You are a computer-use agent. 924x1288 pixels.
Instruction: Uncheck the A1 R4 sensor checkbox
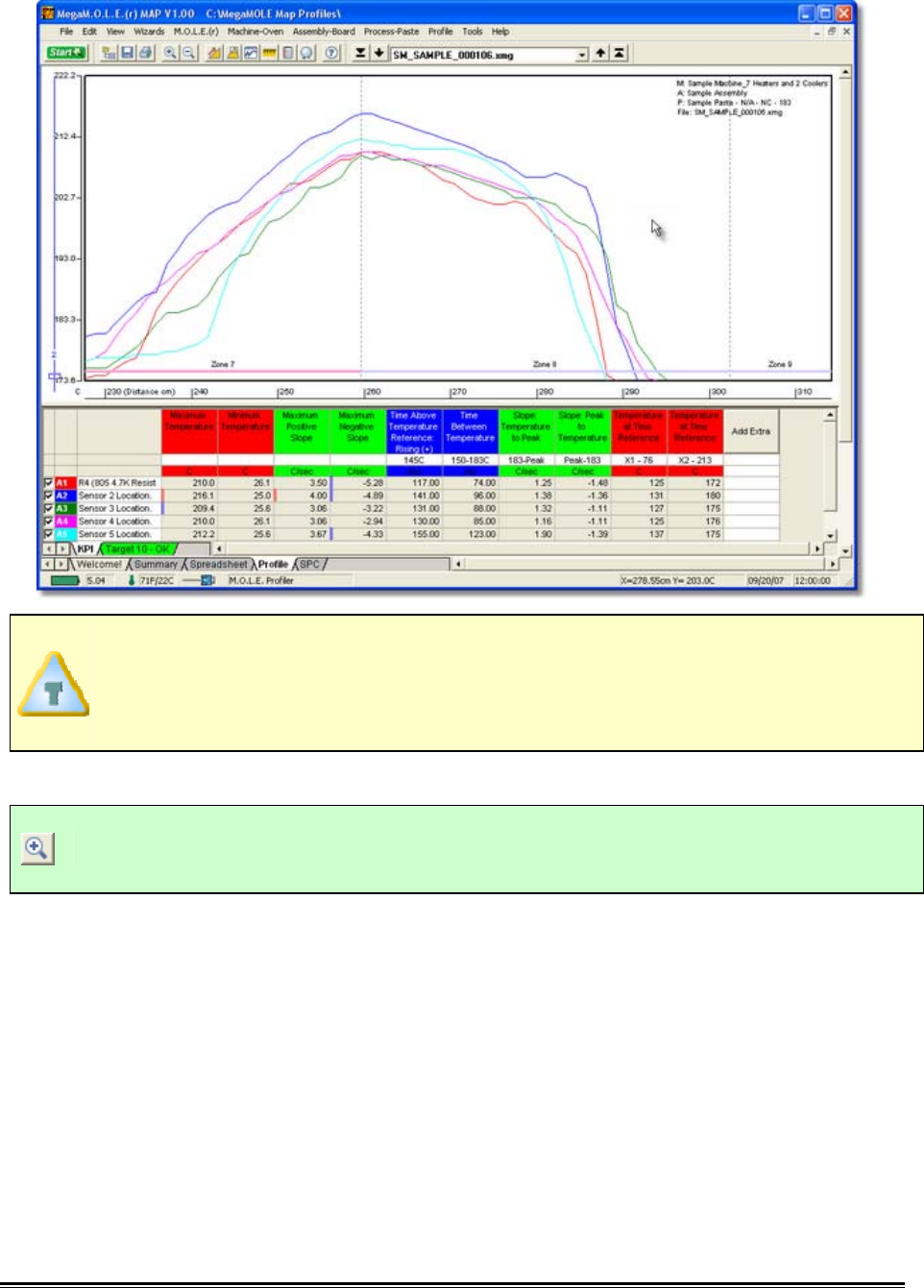click(48, 482)
